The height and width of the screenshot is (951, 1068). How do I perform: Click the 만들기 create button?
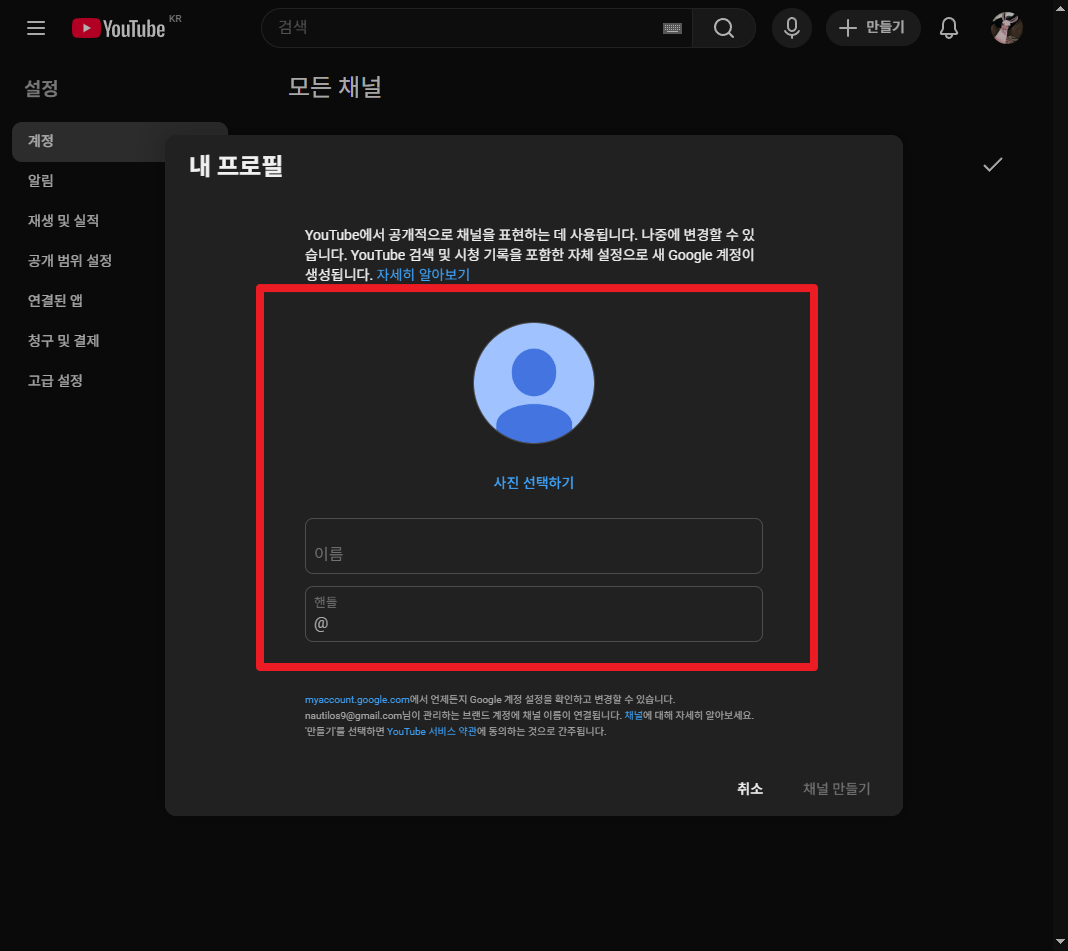click(873, 28)
